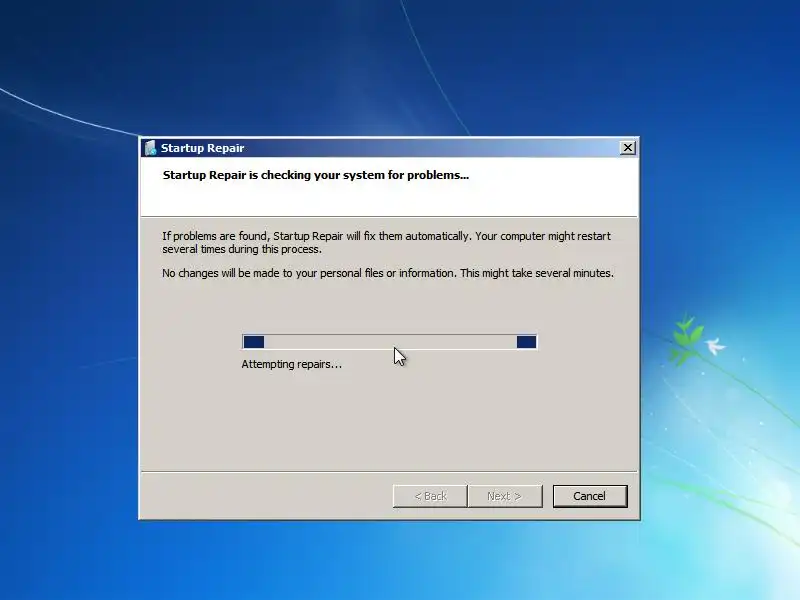Cancel the Startup Repair process
The height and width of the screenshot is (600, 800).
click(x=590, y=496)
